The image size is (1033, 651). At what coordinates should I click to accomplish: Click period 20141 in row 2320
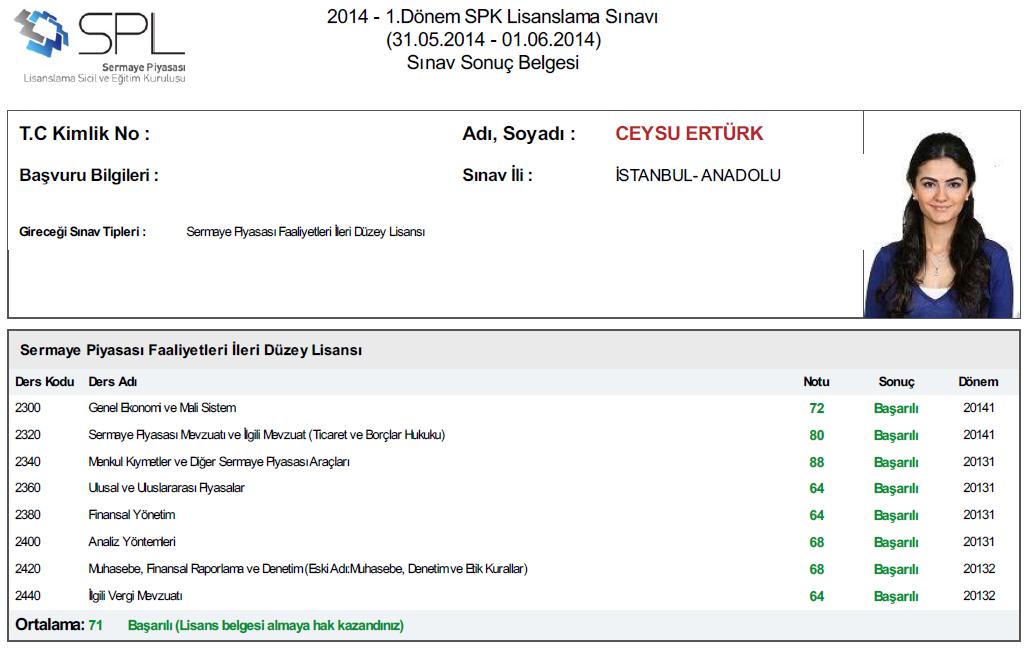coord(978,435)
